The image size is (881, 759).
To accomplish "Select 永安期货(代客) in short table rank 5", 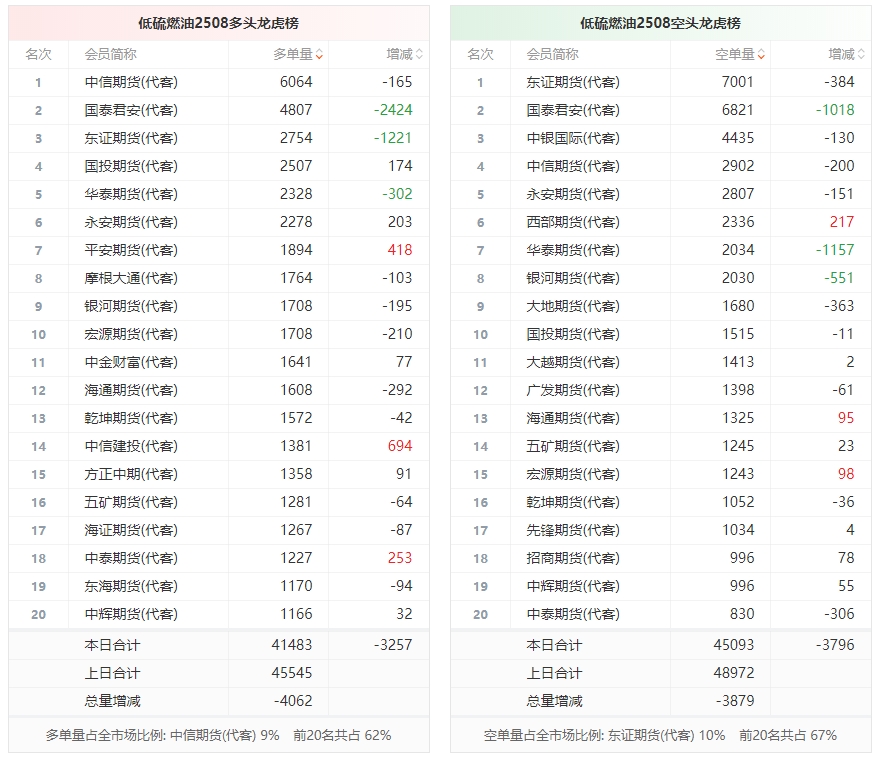I will tap(573, 194).
